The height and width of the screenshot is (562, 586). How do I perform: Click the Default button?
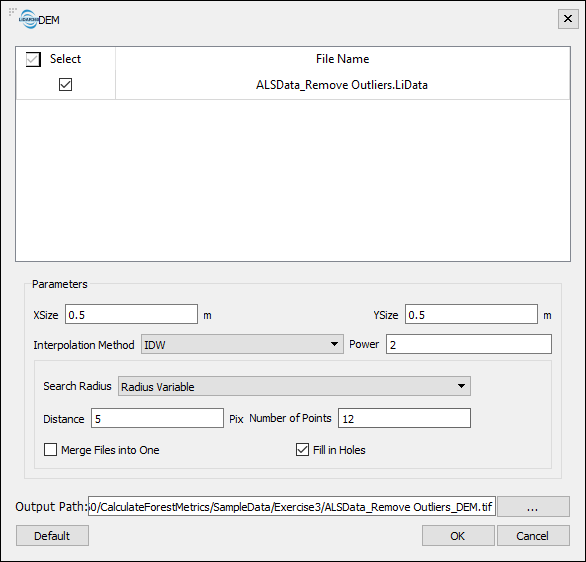point(52,535)
